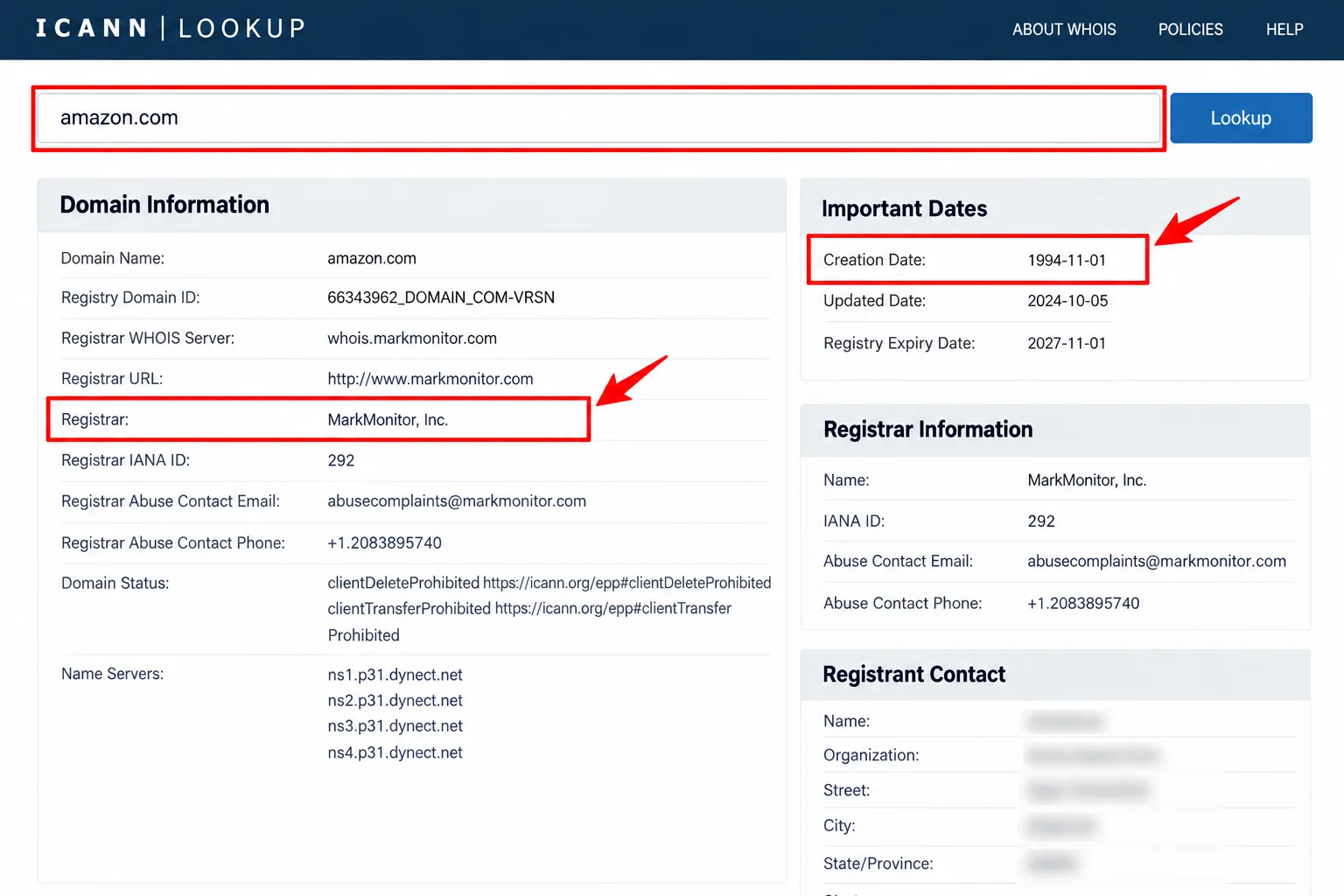The image size is (1344, 896).
Task: Select the abuse email under Registrar Information
Action: (x=1157, y=562)
